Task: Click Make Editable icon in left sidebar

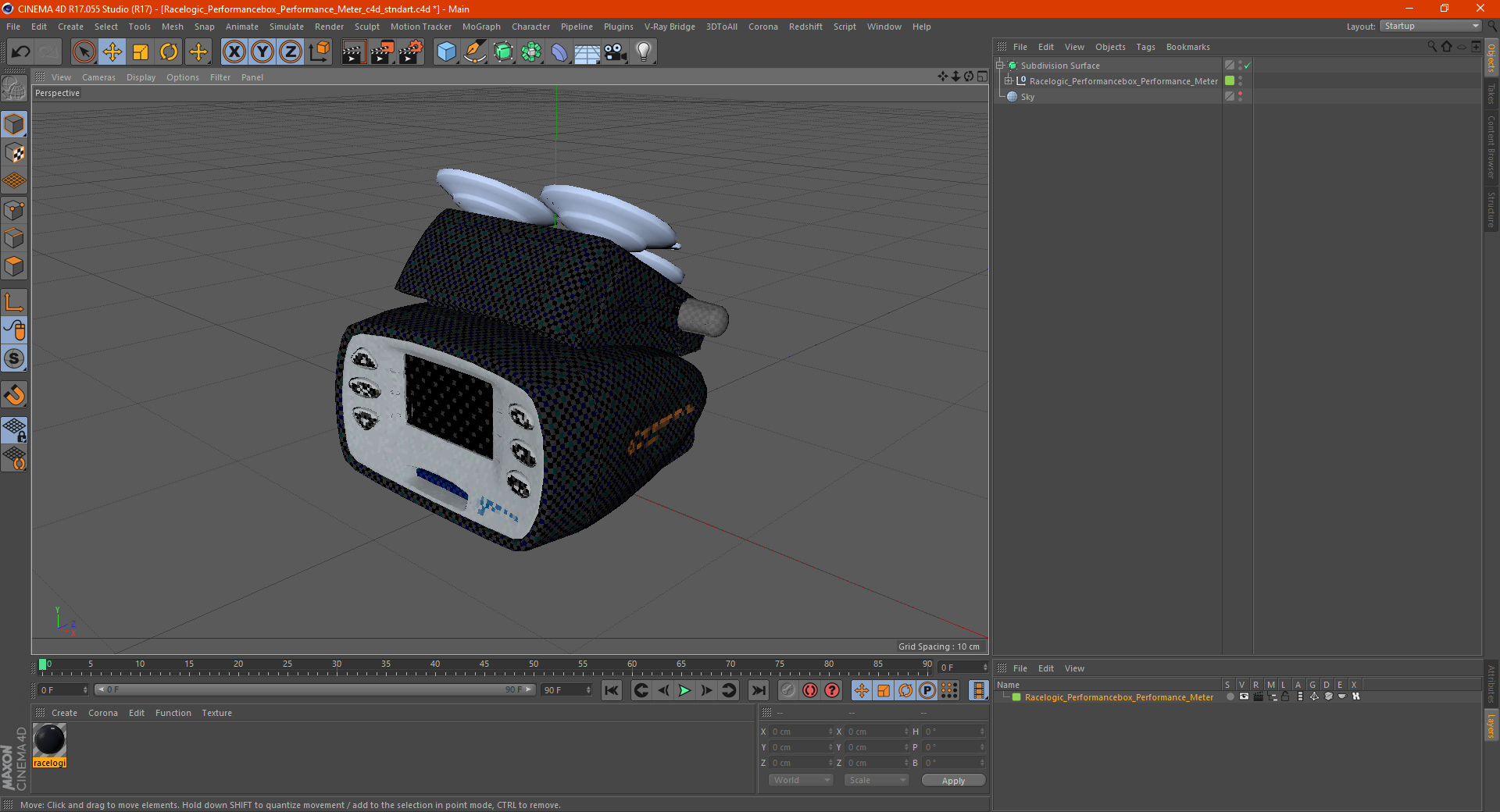Action: (x=14, y=88)
